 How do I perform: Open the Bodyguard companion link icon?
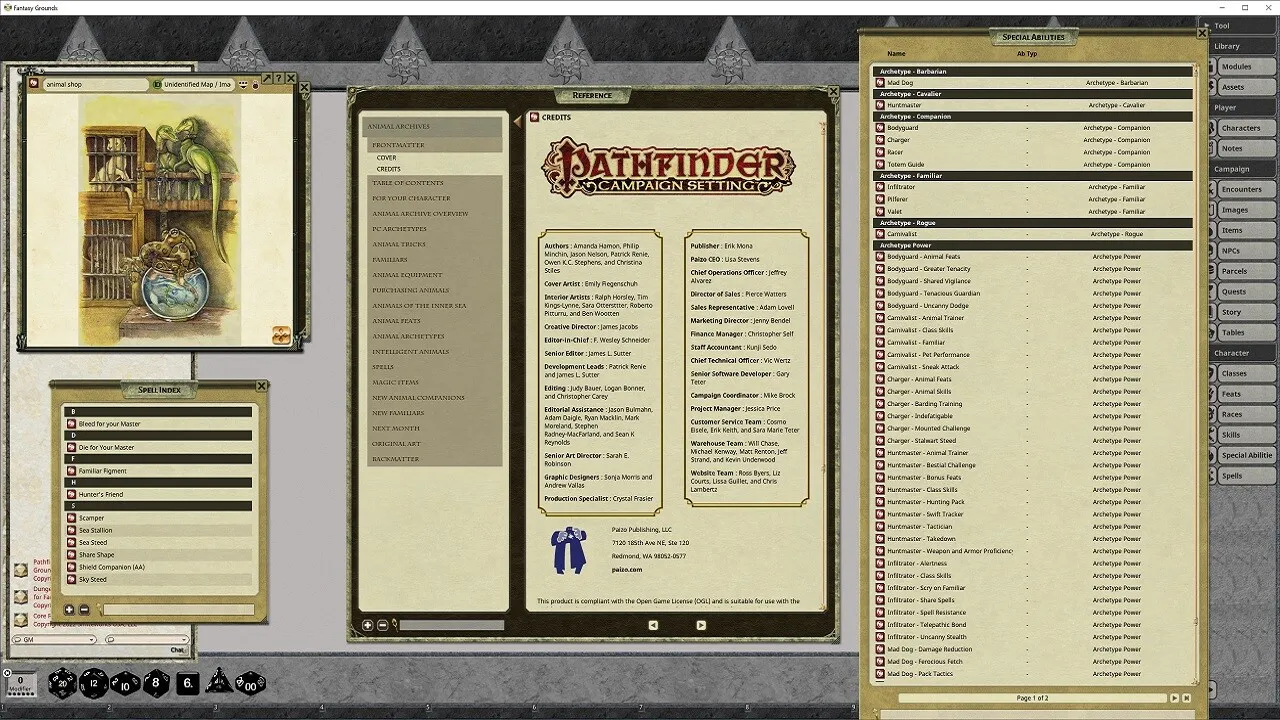point(881,128)
